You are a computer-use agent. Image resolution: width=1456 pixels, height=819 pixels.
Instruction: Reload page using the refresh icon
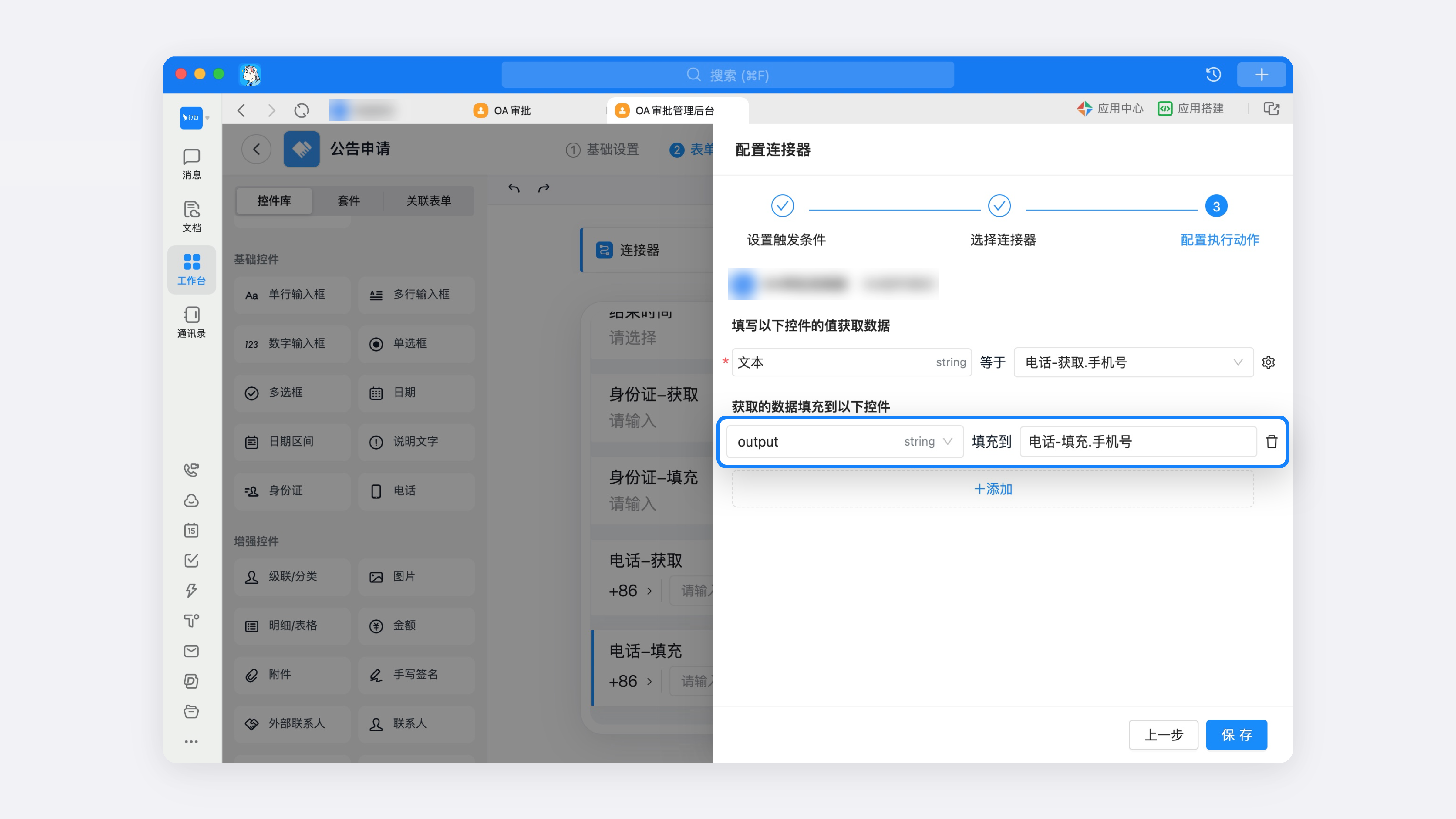click(x=302, y=110)
